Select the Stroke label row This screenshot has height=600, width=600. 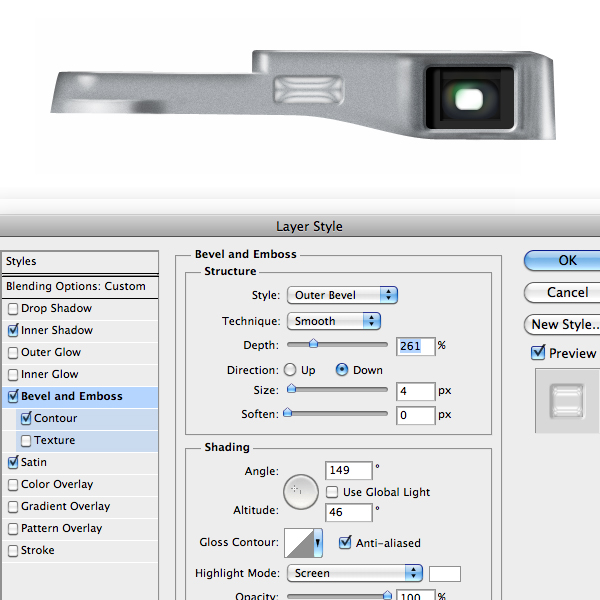(80, 551)
